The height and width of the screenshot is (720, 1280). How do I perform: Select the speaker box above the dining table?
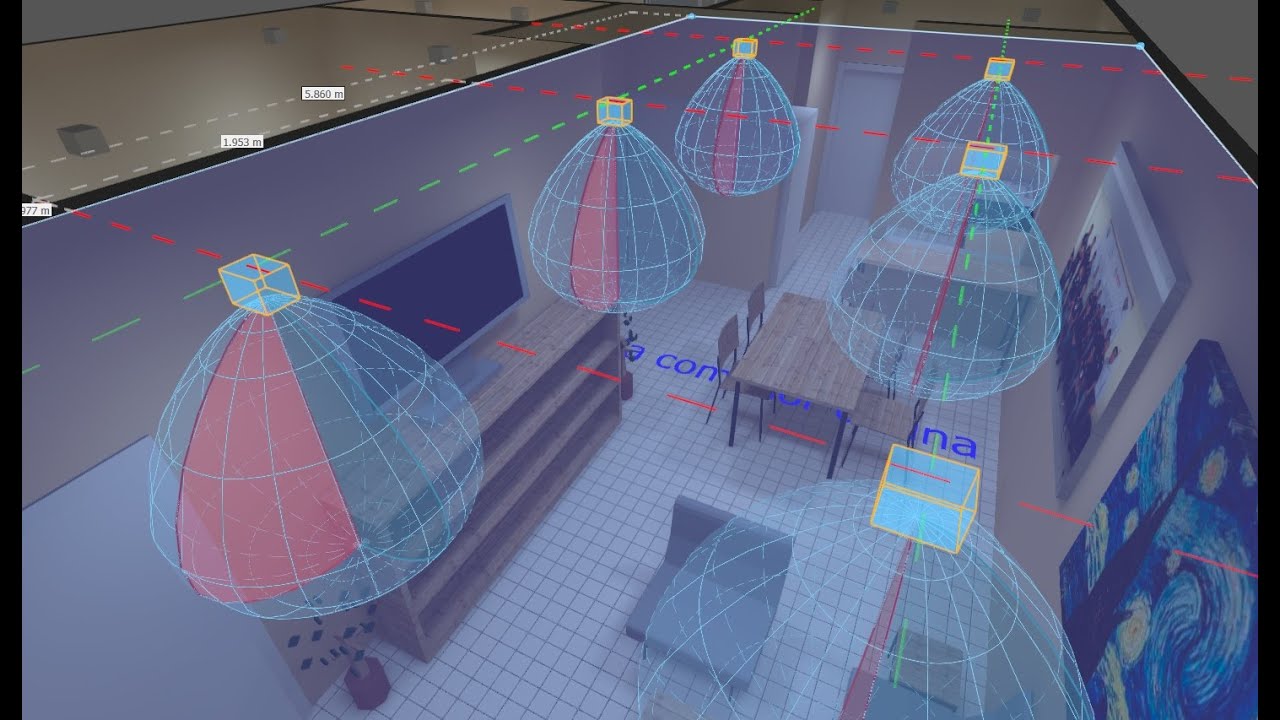983,160
